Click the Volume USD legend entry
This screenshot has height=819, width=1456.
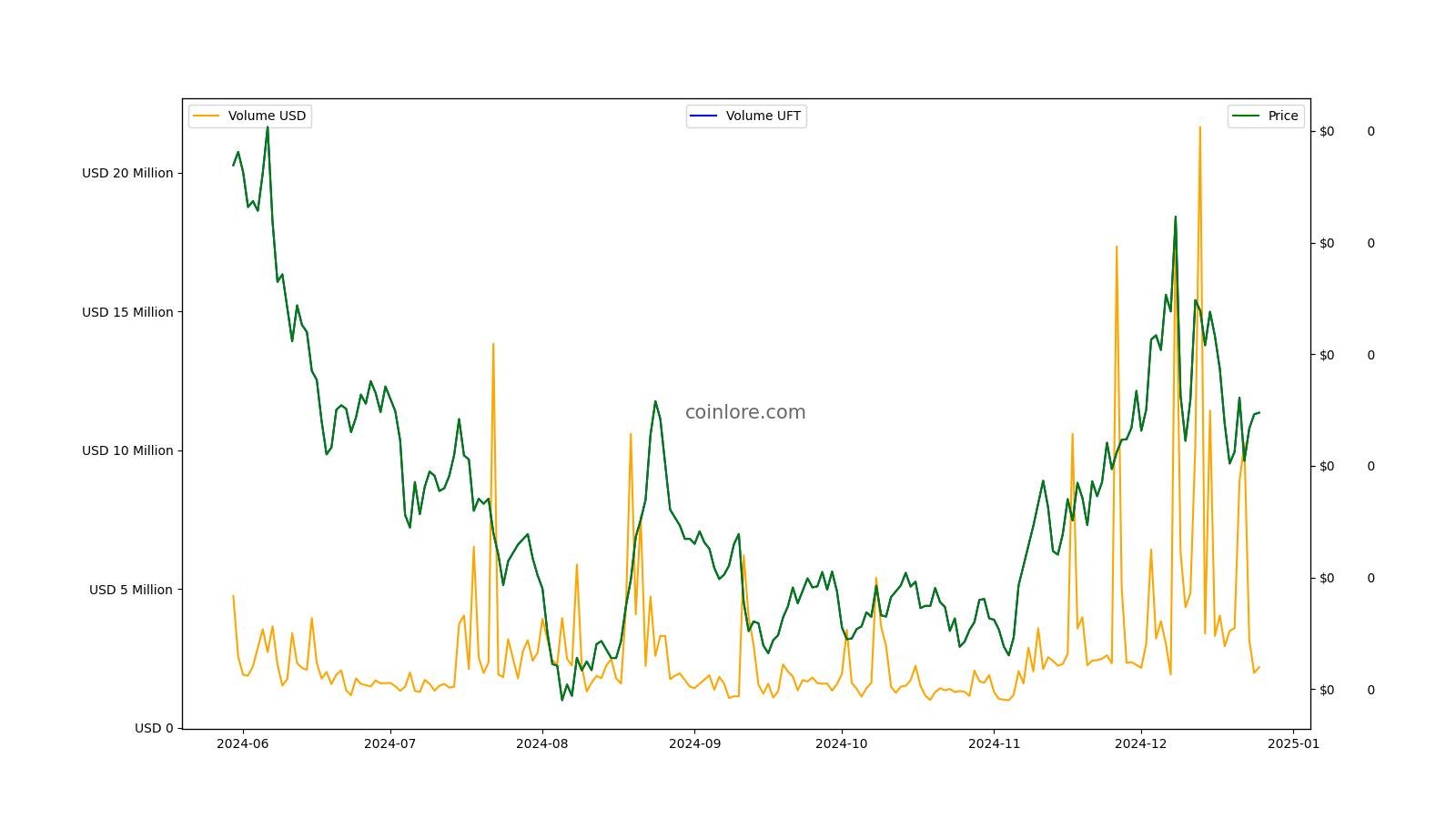[x=250, y=116]
